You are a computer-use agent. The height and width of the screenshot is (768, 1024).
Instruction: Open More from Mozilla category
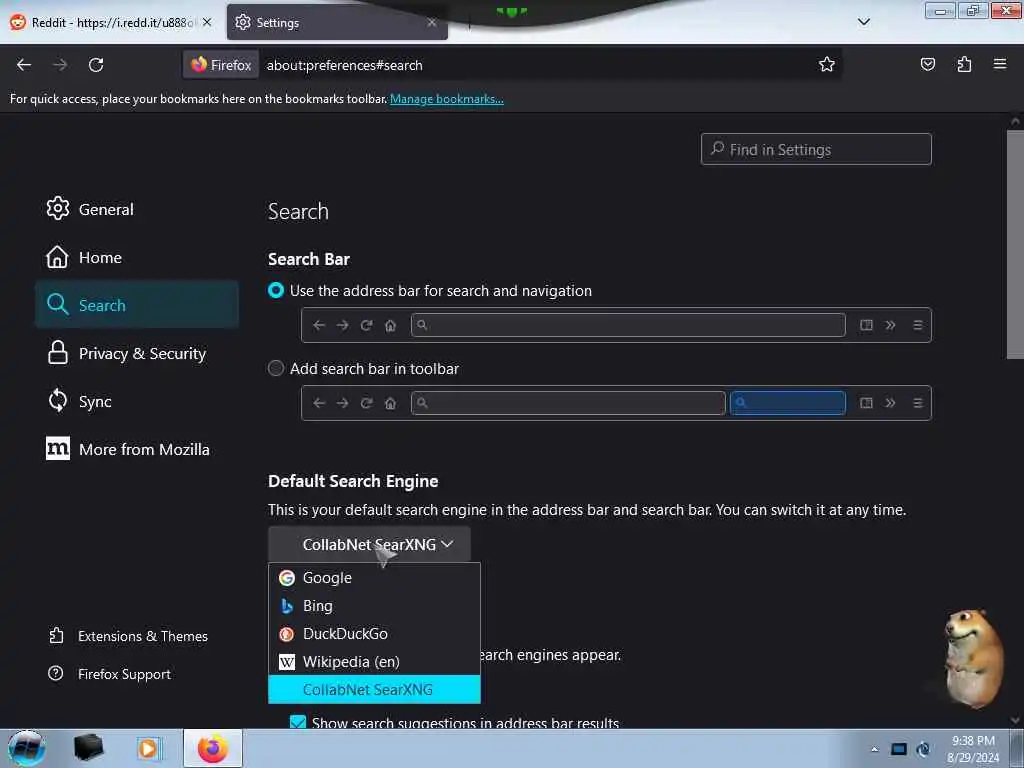[137, 449]
